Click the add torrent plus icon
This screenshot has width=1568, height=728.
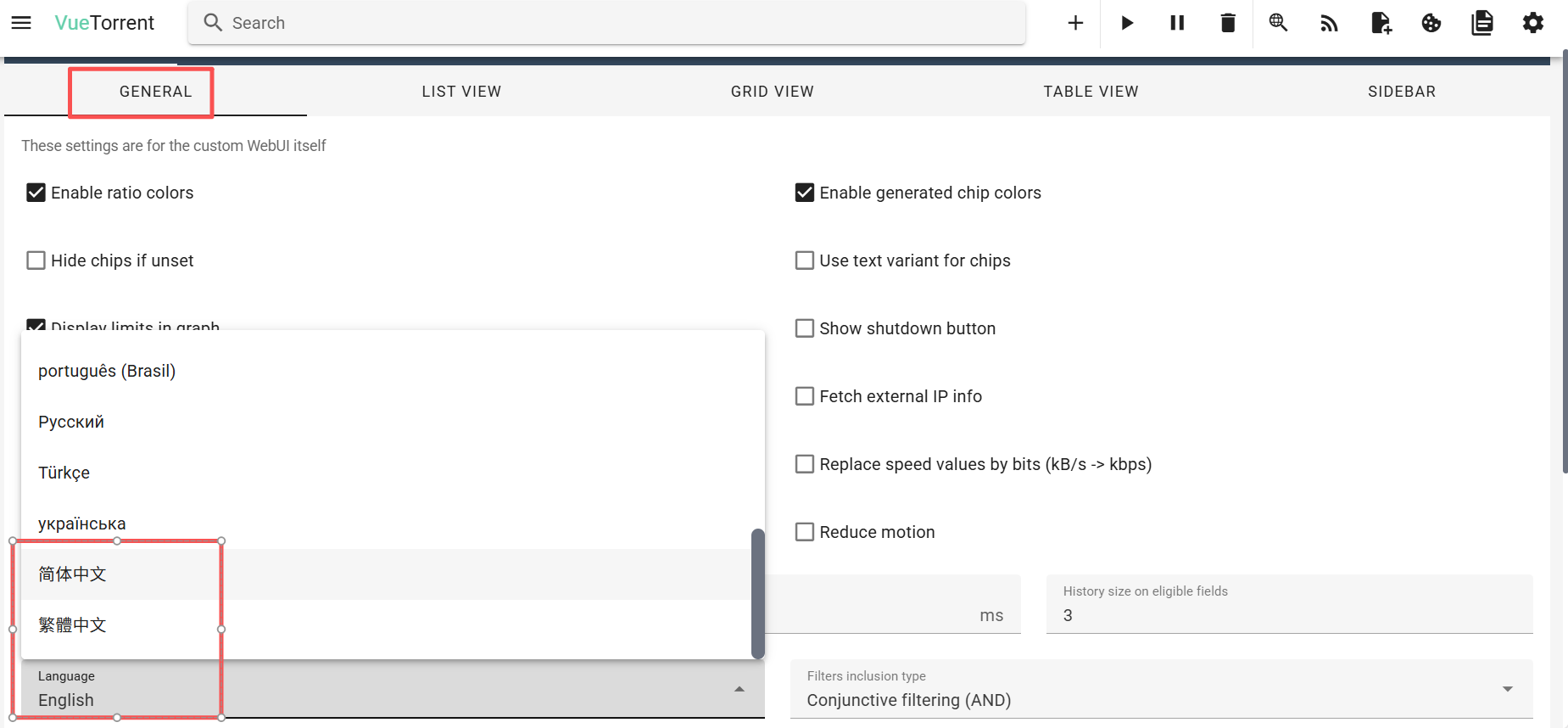click(x=1075, y=23)
